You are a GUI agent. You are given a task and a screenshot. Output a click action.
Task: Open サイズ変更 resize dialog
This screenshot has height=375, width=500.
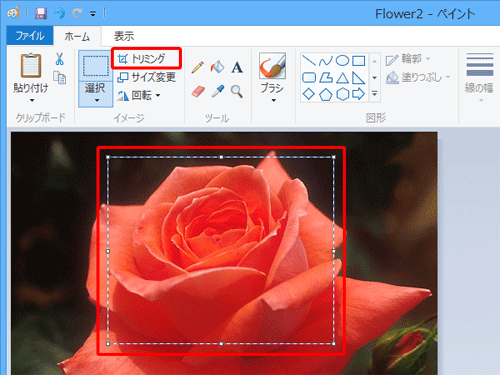click(146, 77)
